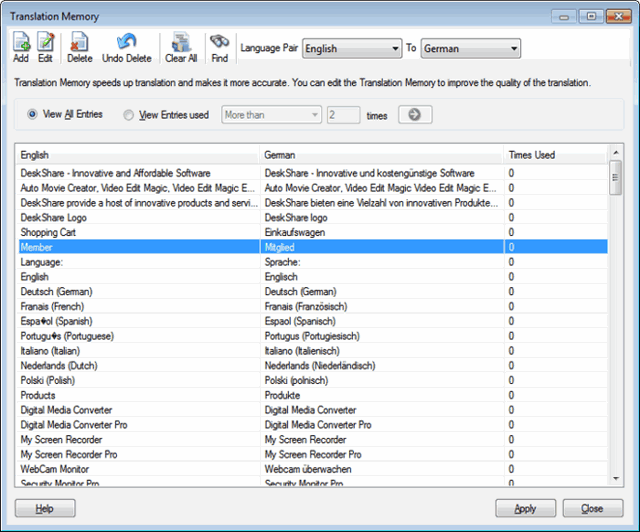640x532 pixels.
Task: Select the 'Polski (Polish)' entry
Action: pos(48,380)
